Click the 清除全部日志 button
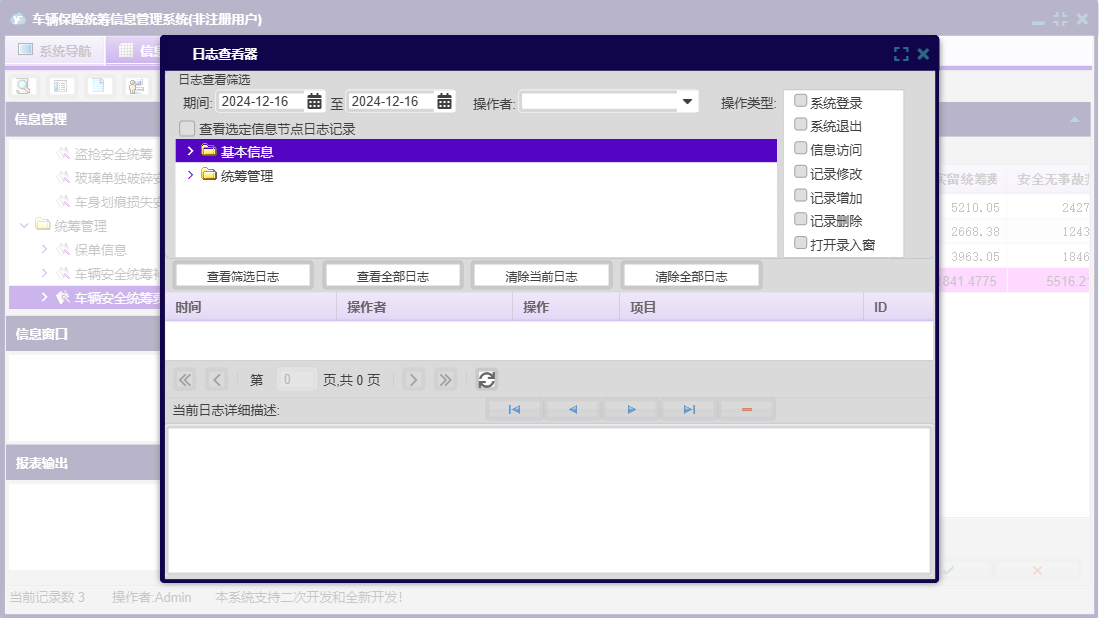 (691, 276)
